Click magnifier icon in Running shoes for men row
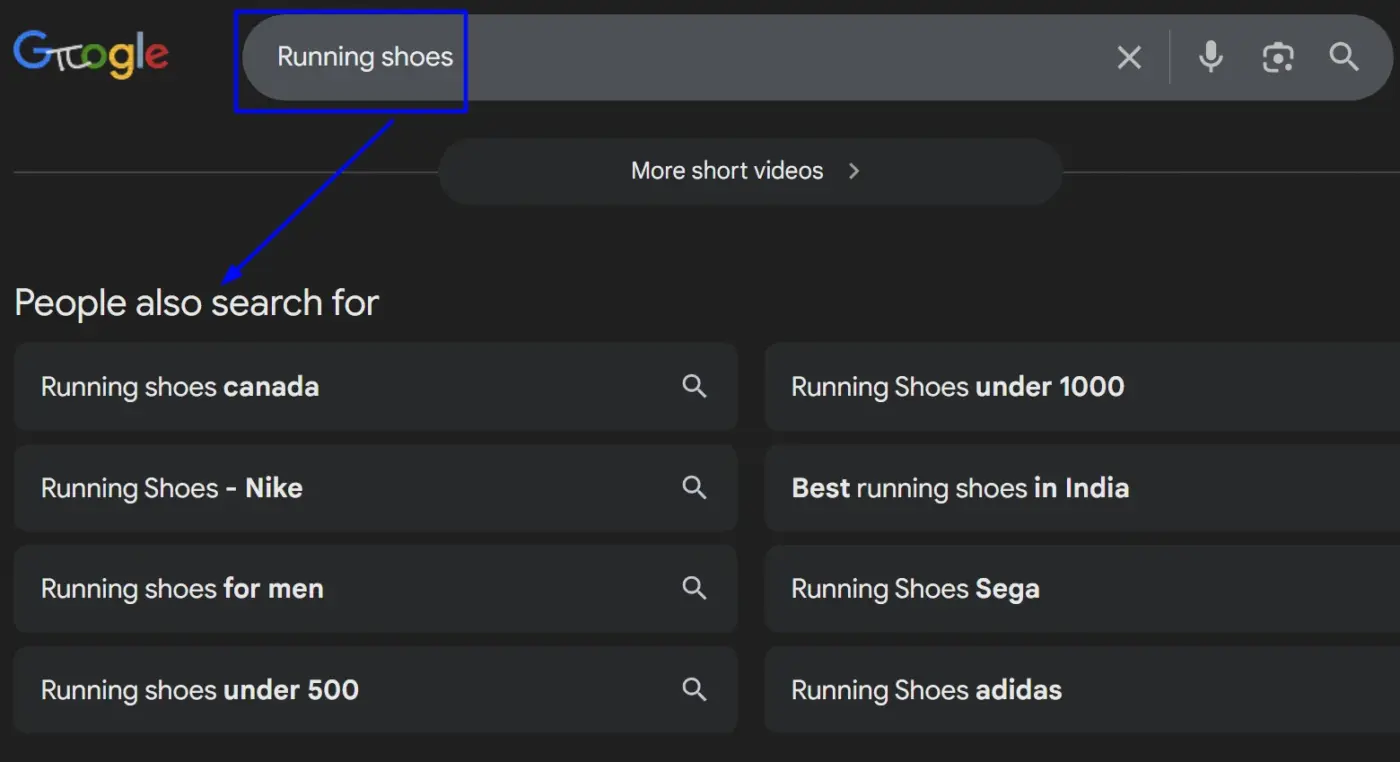The height and width of the screenshot is (762, 1400). [x=694, y=587]
